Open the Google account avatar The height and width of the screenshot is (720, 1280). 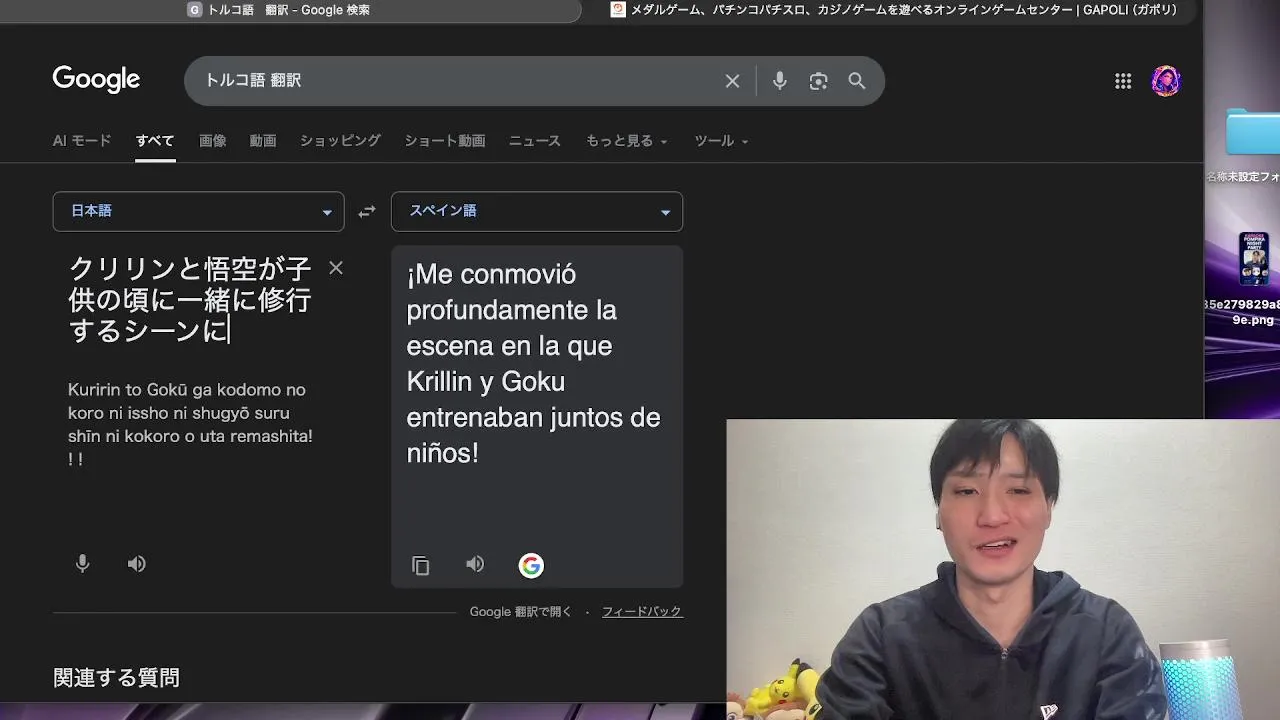click(x=1166, y=81)
